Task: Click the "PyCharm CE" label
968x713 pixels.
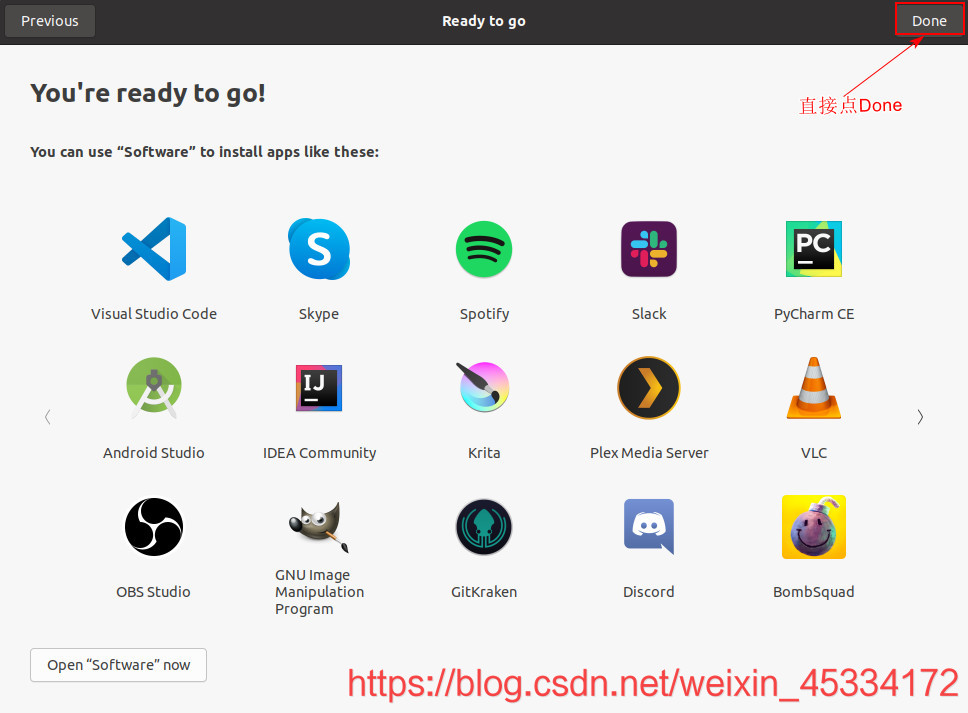Action: coord(814,314)
